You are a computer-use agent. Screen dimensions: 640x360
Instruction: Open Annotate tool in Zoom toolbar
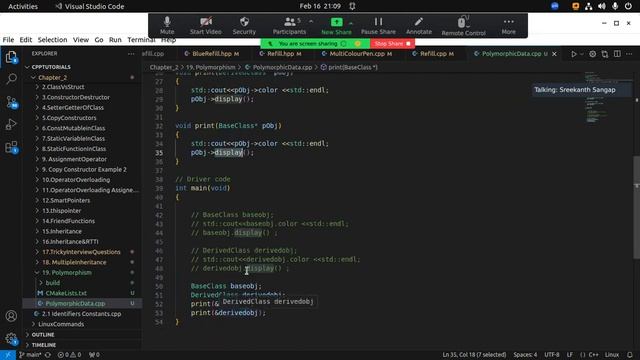click(419, 25)
